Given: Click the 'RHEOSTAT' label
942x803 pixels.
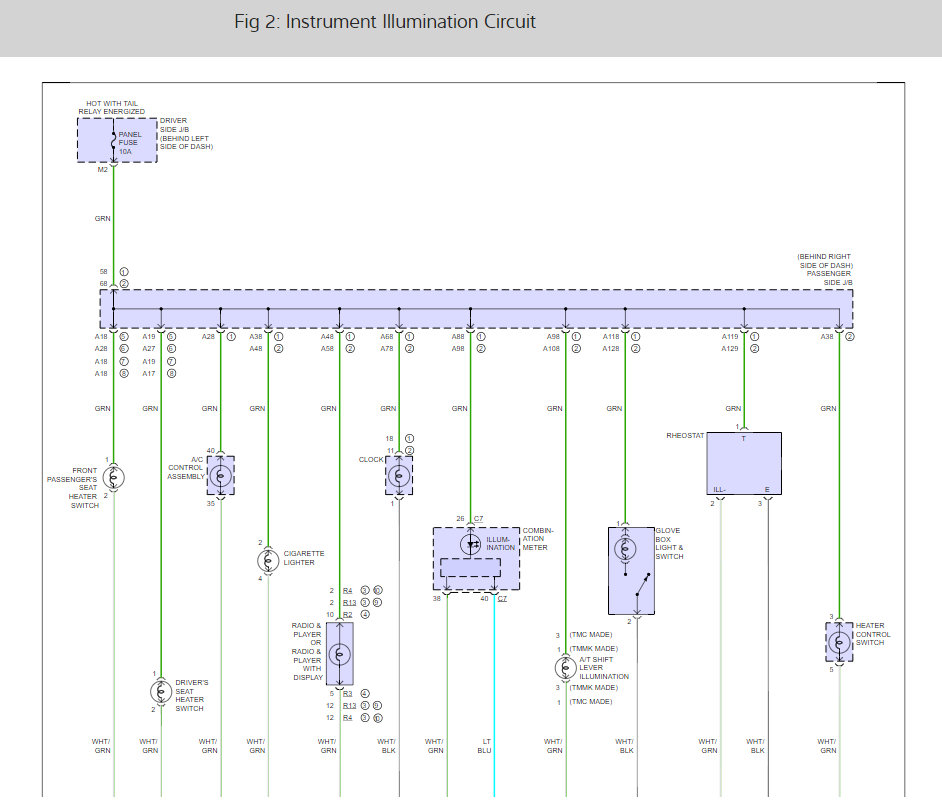Looking at the screenshot, I should [x=685, y=435].
